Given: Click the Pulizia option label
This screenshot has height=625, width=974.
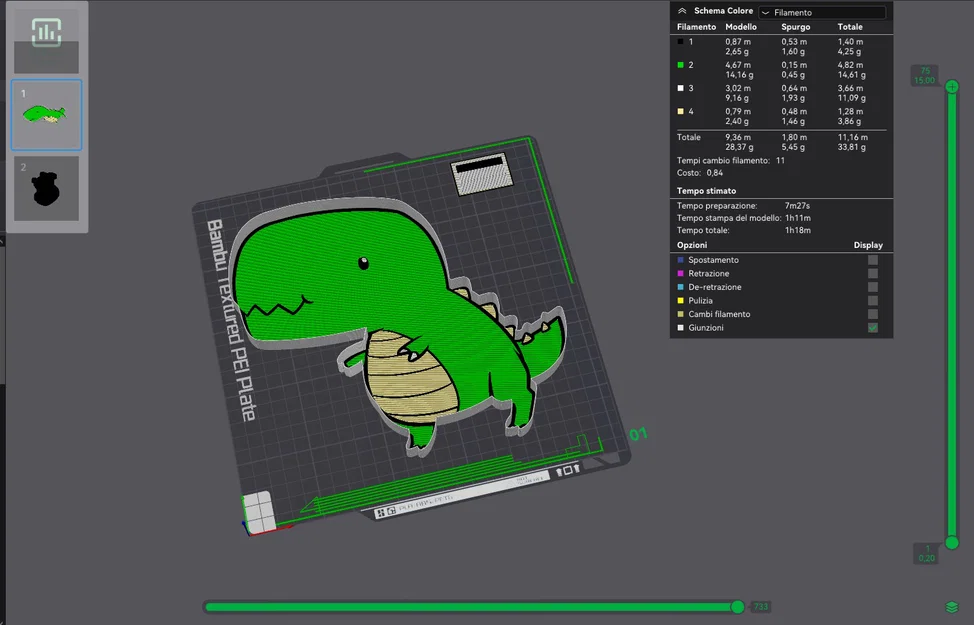Looking at the screenshot, I should pos(700,301).
